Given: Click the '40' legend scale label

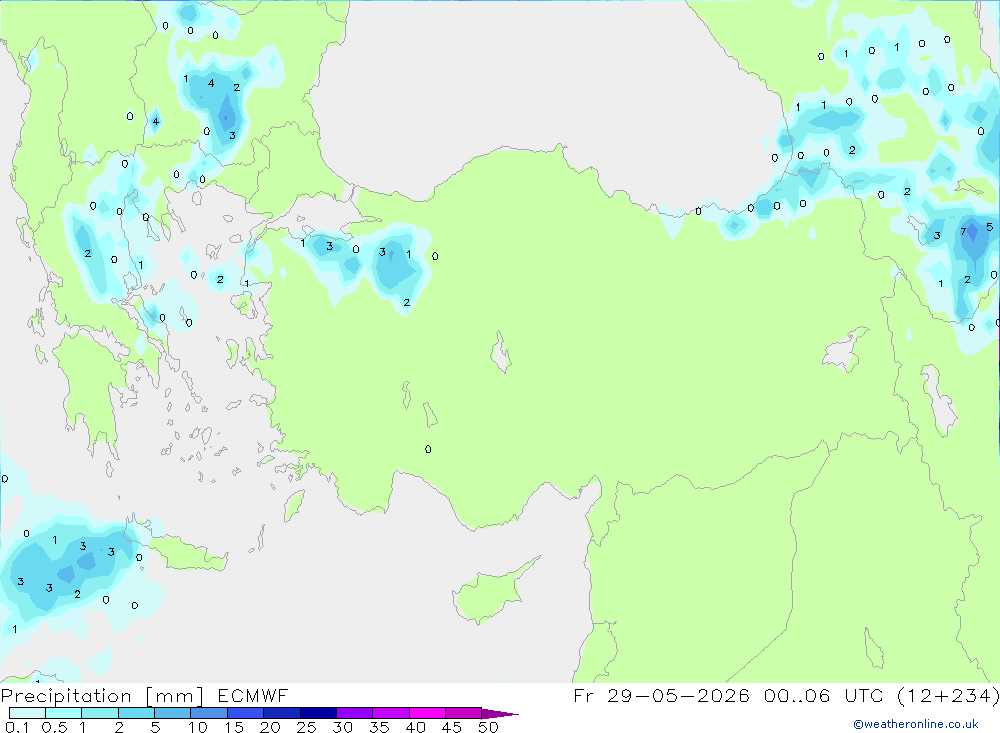Looking at the screenshot, I should (415, 727).
